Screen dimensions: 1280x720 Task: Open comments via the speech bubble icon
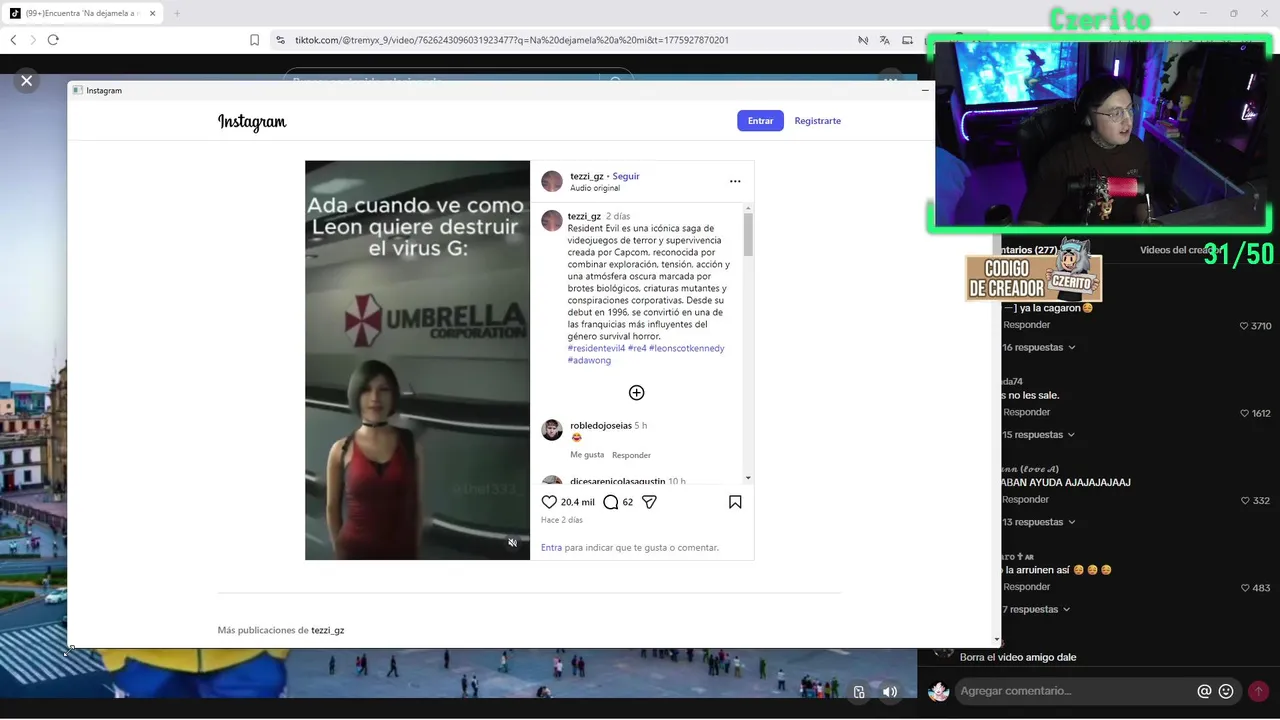point(611,502)
